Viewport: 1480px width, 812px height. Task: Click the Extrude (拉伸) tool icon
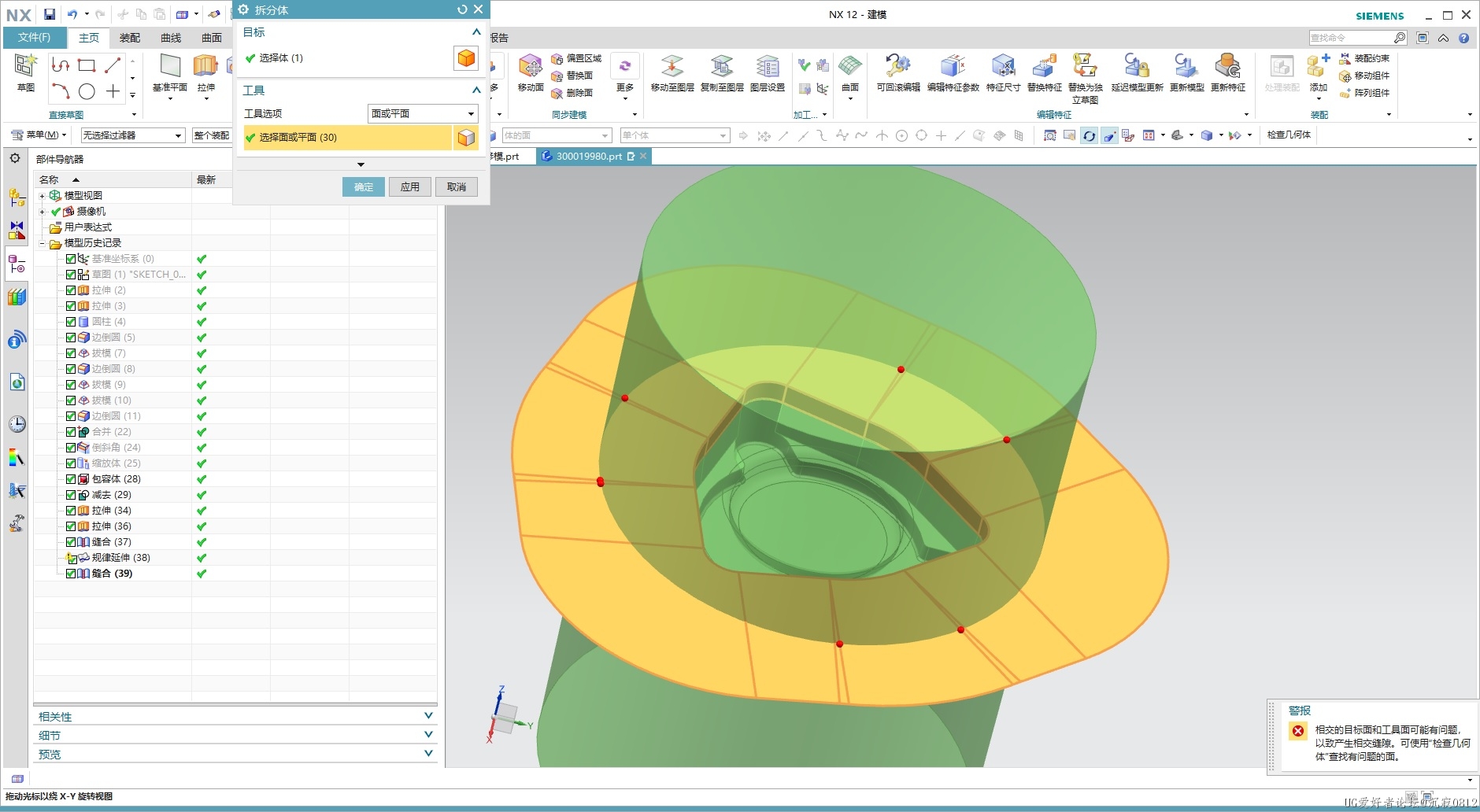coord(205,67)
